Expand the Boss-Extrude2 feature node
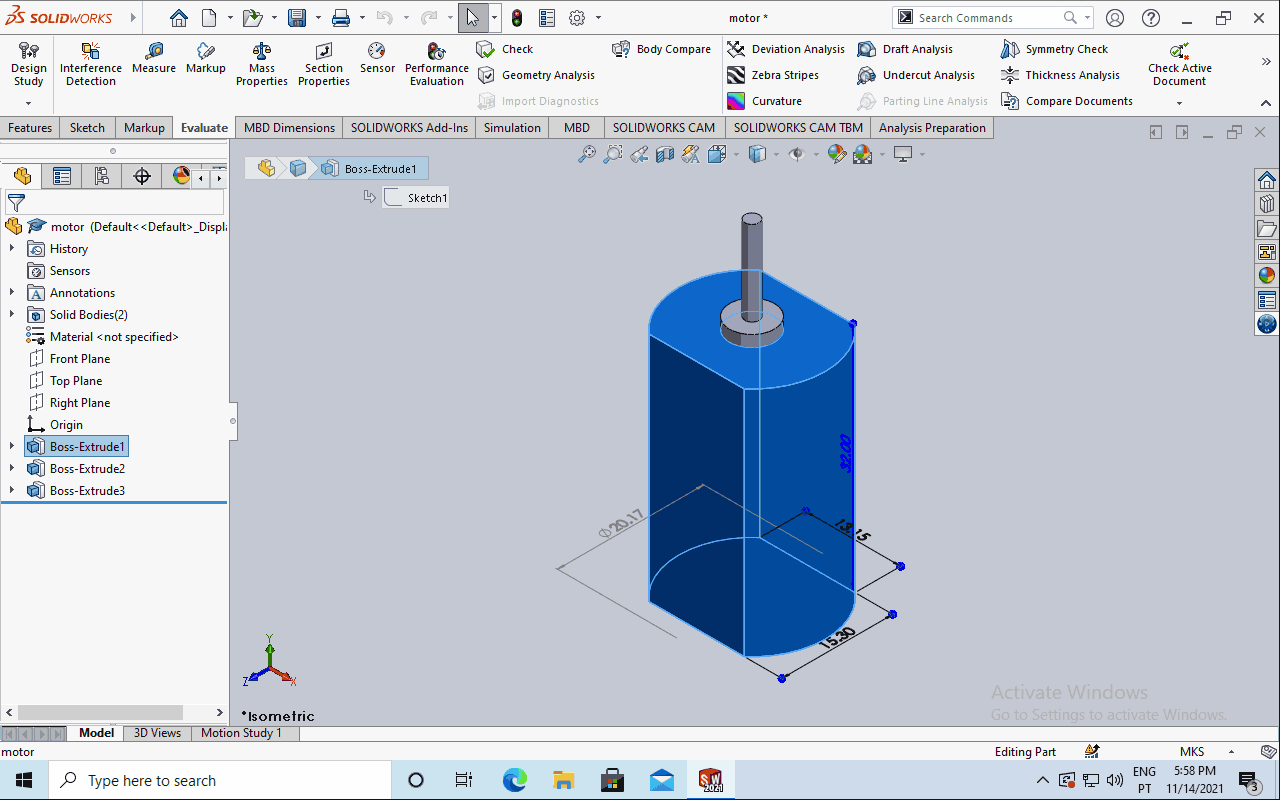 12,469
